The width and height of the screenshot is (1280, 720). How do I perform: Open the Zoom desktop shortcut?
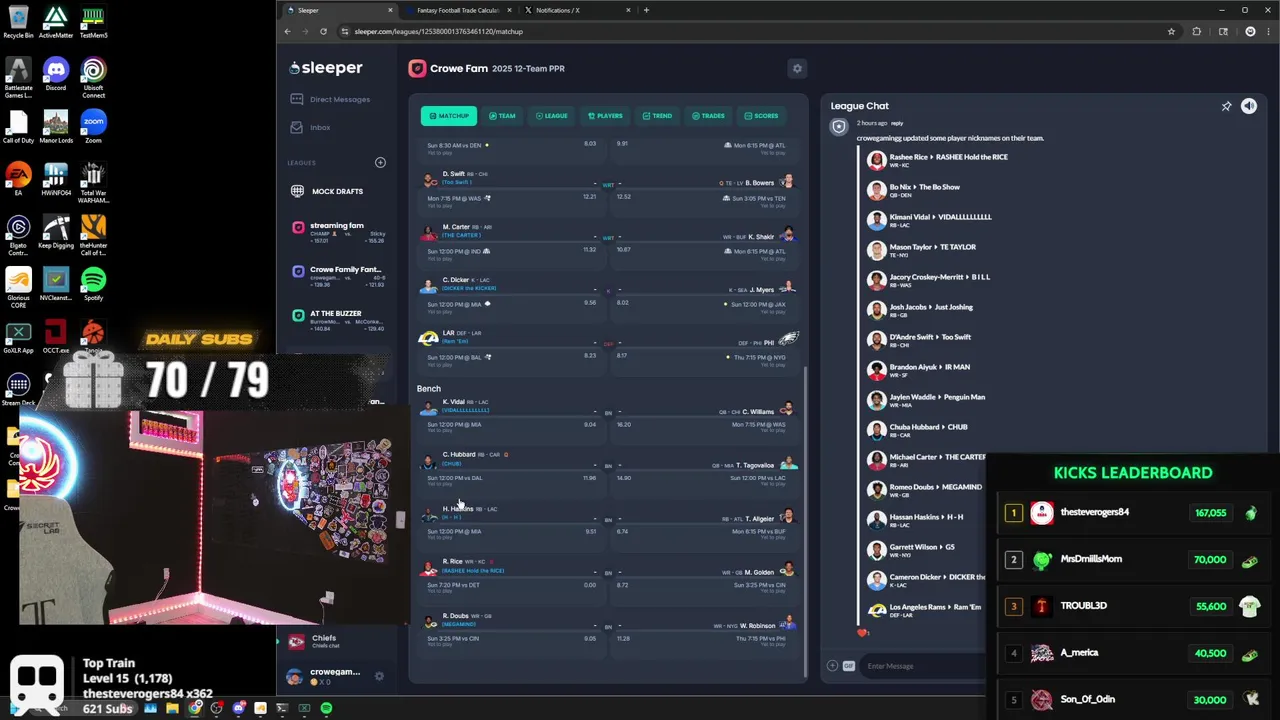coord(93,127)
